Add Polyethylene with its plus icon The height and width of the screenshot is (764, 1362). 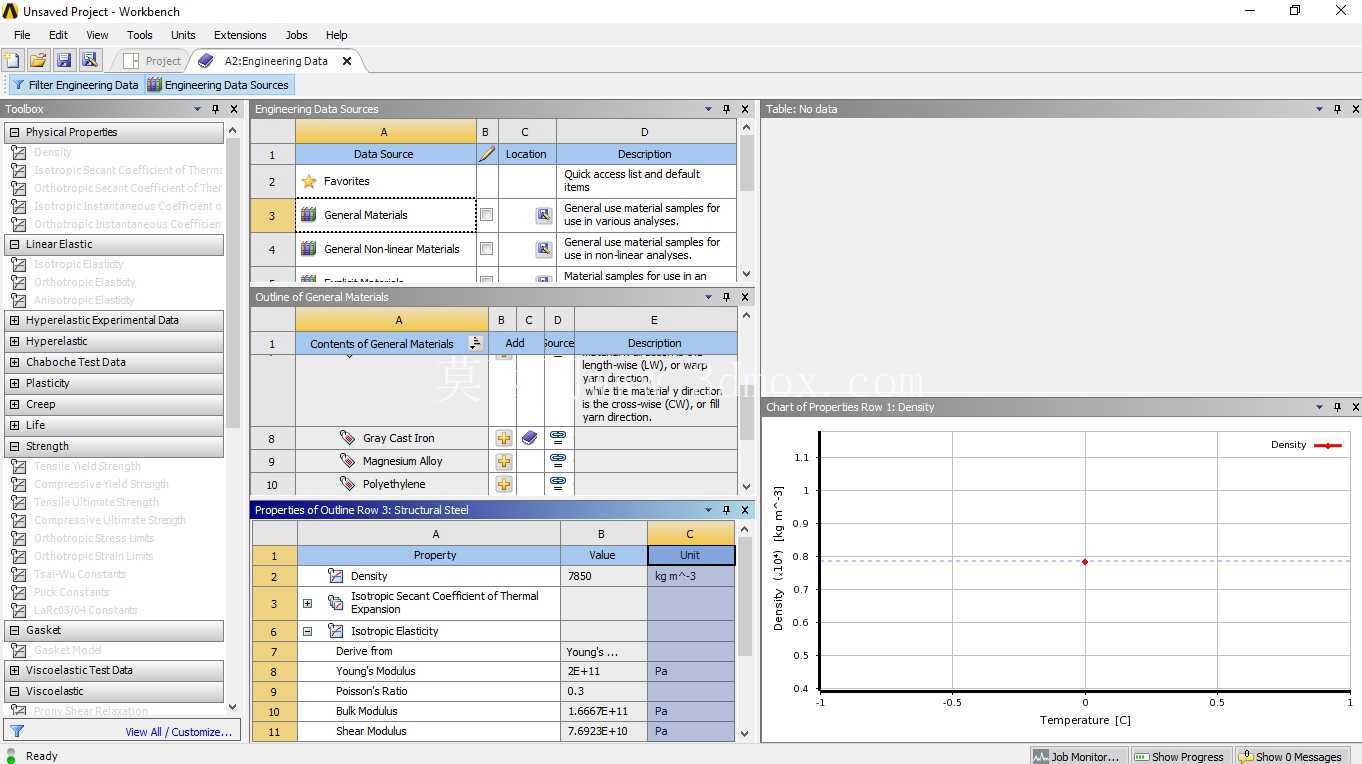(503, 484)
